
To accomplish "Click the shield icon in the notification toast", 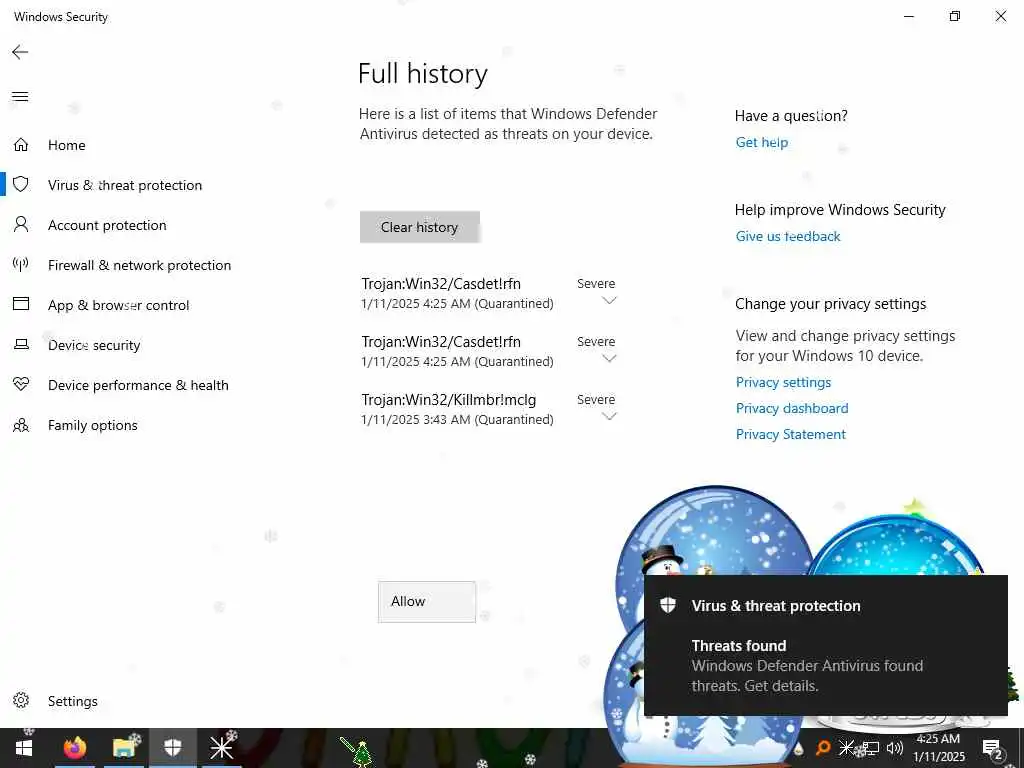I will (667, 605).
